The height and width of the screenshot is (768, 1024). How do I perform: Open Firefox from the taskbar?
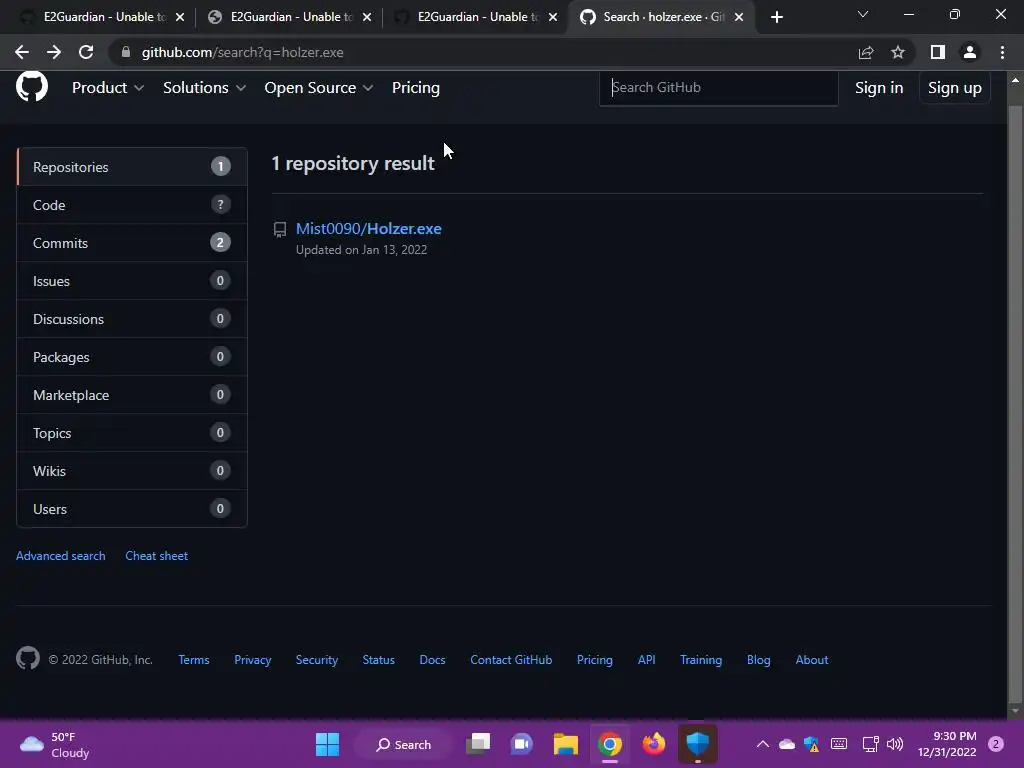click(x=654, y=744)
